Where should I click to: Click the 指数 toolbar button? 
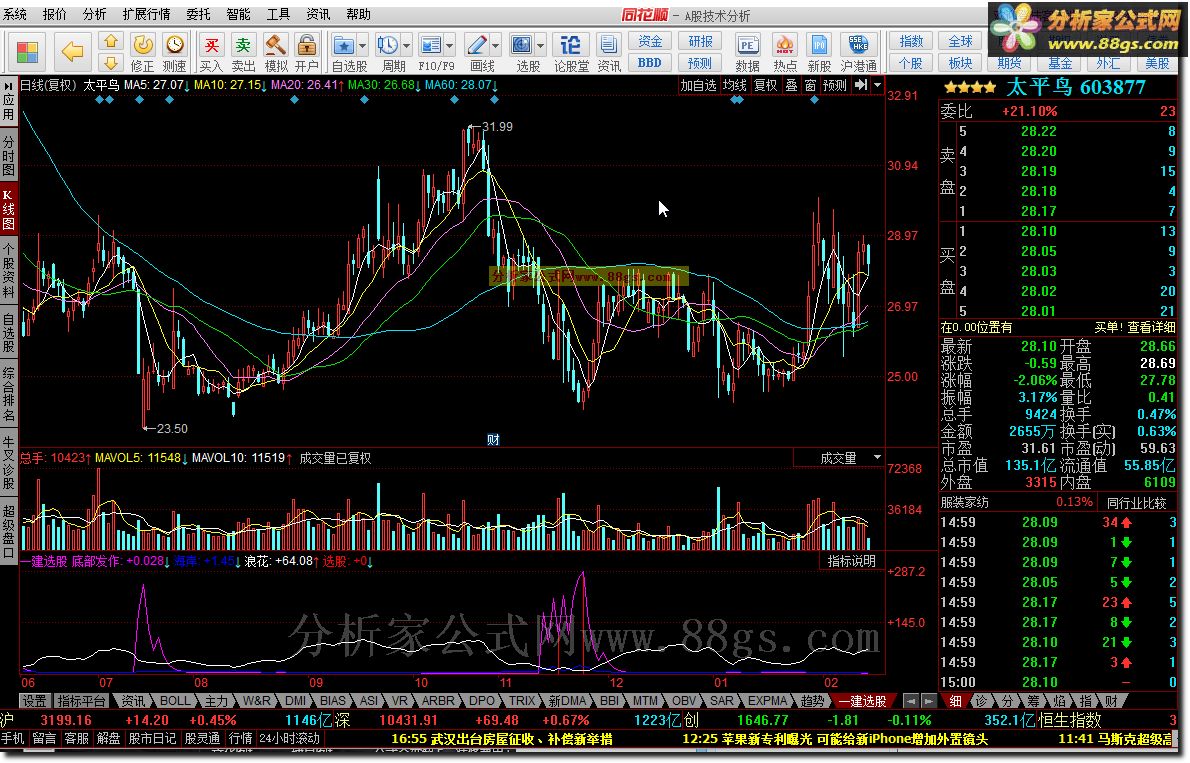911,41
